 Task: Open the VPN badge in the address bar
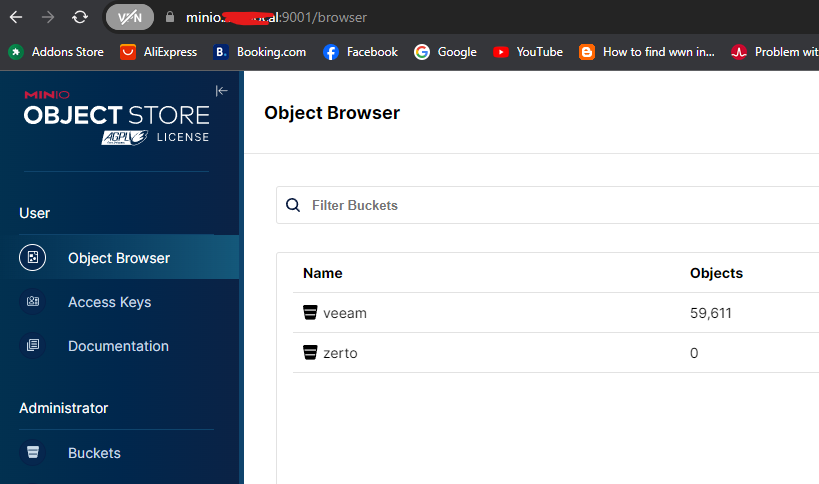(x=130, y=17)
